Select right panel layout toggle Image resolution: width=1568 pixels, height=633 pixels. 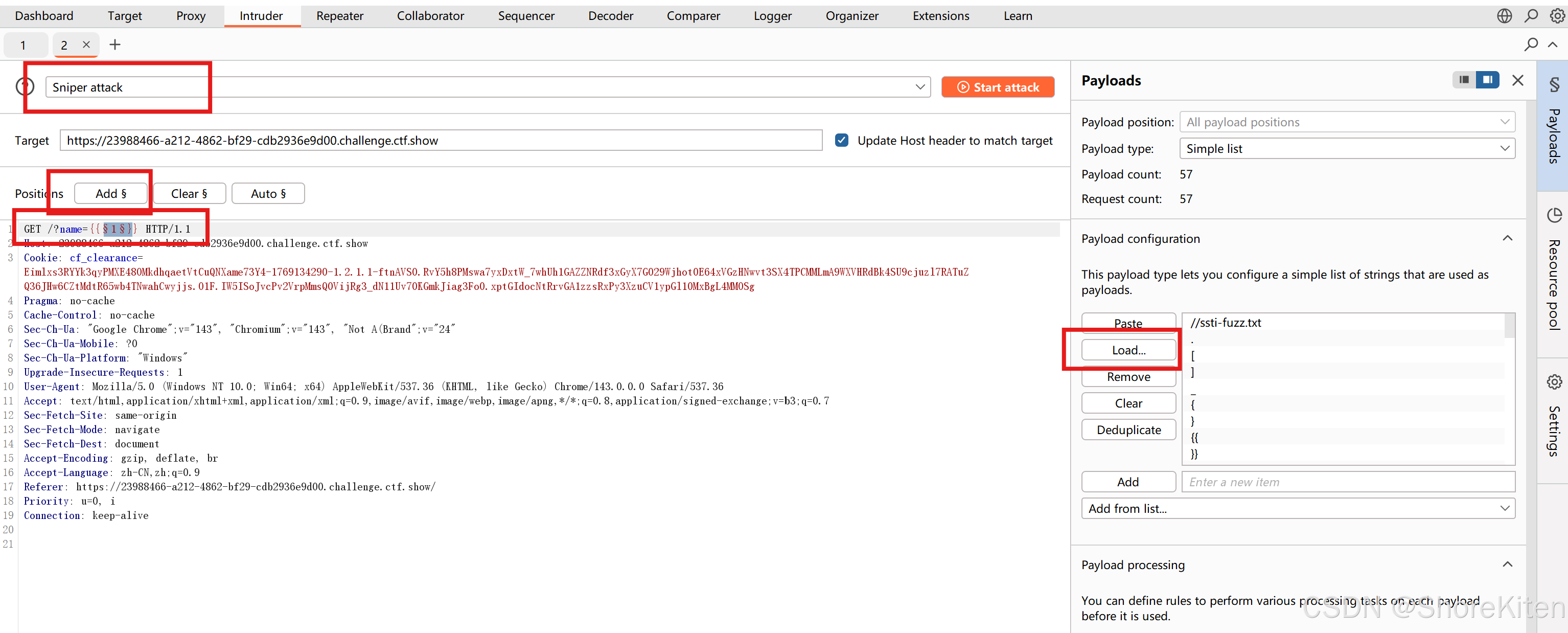pyautogui.click(x=1487, y=80)
